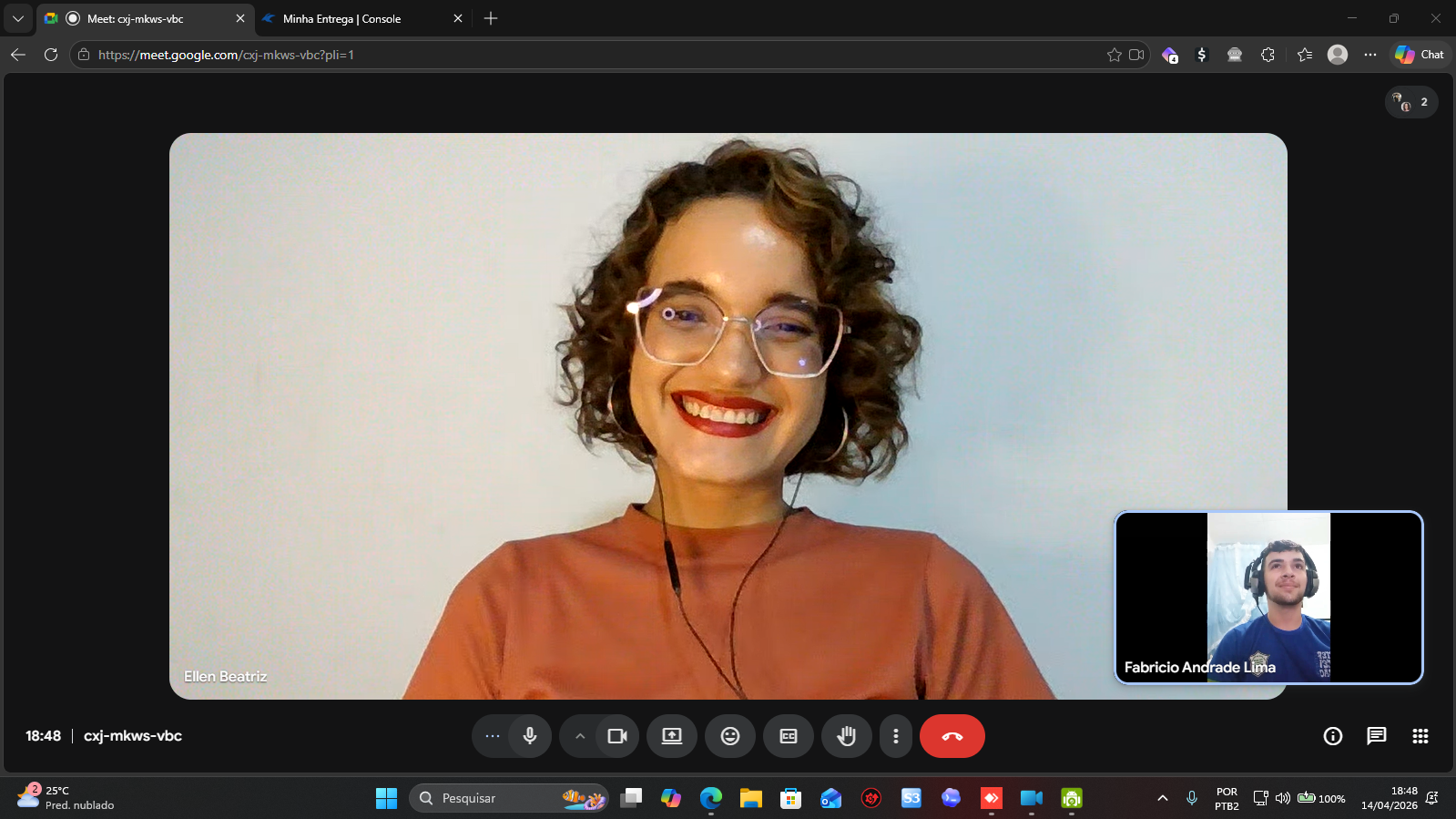The image size is (1456, 819).
Task: Open more options vertical dots menu
Action: (x=896, y=736)
